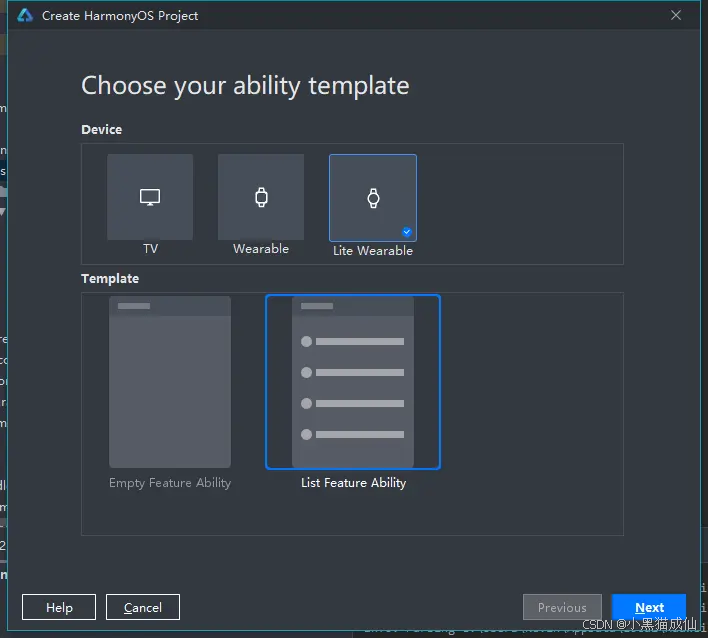Click the 'TV' label text
The width and height of the screenshot is (708, 638).
point(150,249)
